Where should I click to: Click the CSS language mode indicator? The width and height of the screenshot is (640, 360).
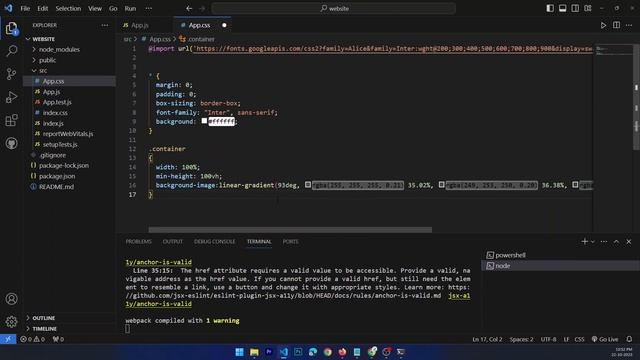click(x=579, y=339)
